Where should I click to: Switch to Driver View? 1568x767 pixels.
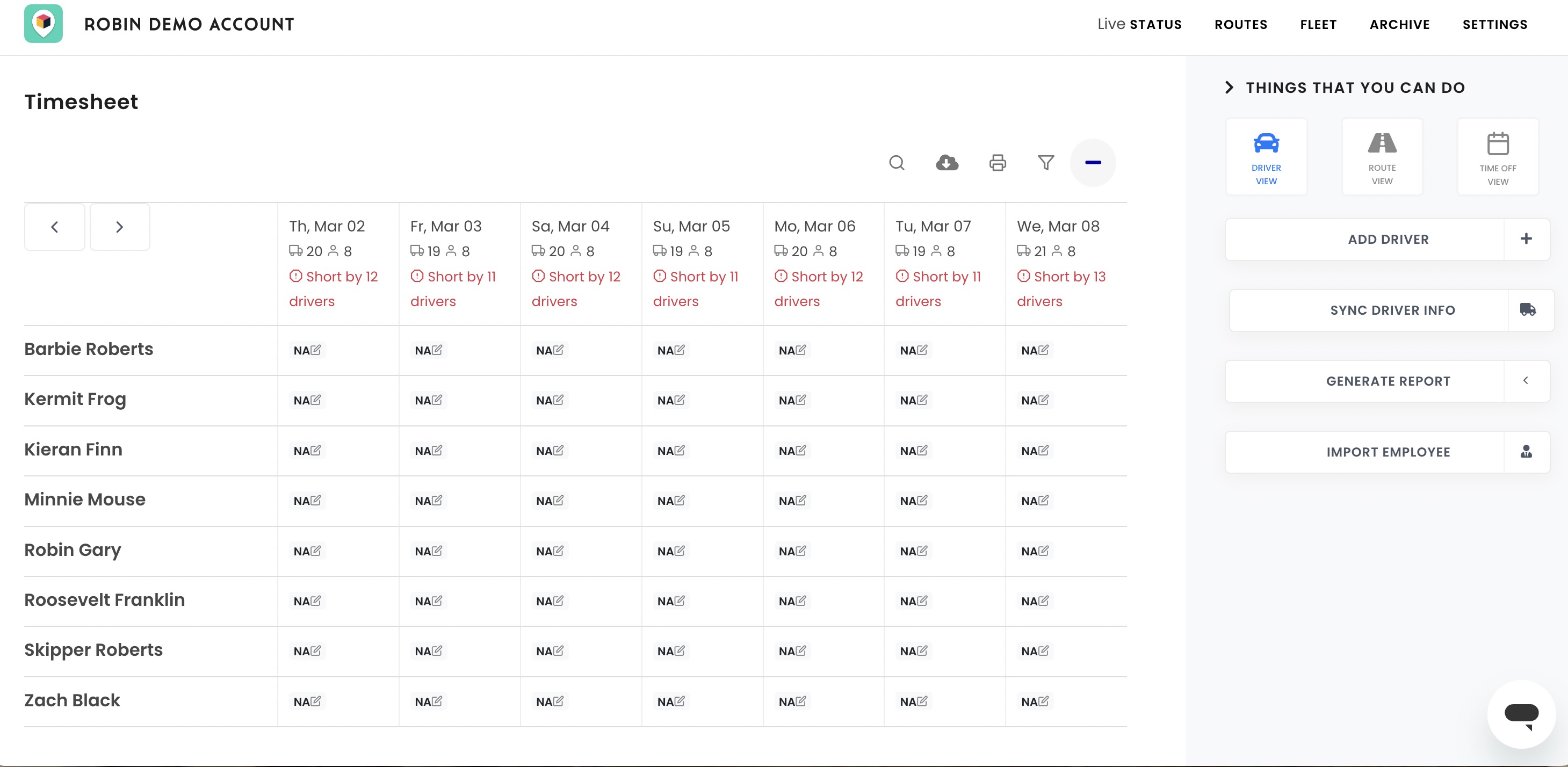point(1266,157)
